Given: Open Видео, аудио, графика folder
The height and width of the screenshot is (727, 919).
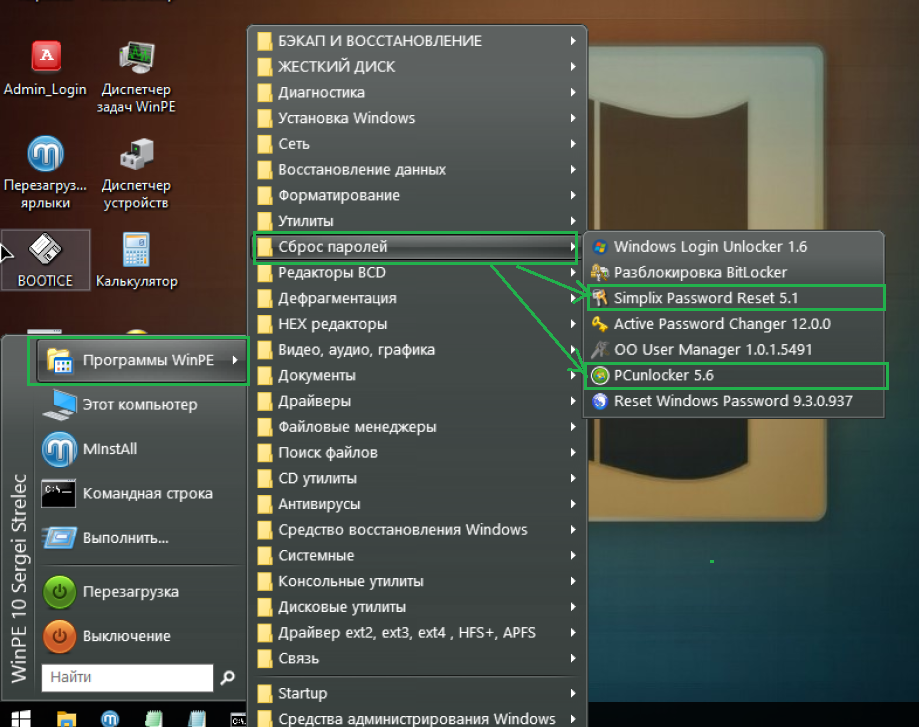Looking at the screenshot, I should pos(417,351).
